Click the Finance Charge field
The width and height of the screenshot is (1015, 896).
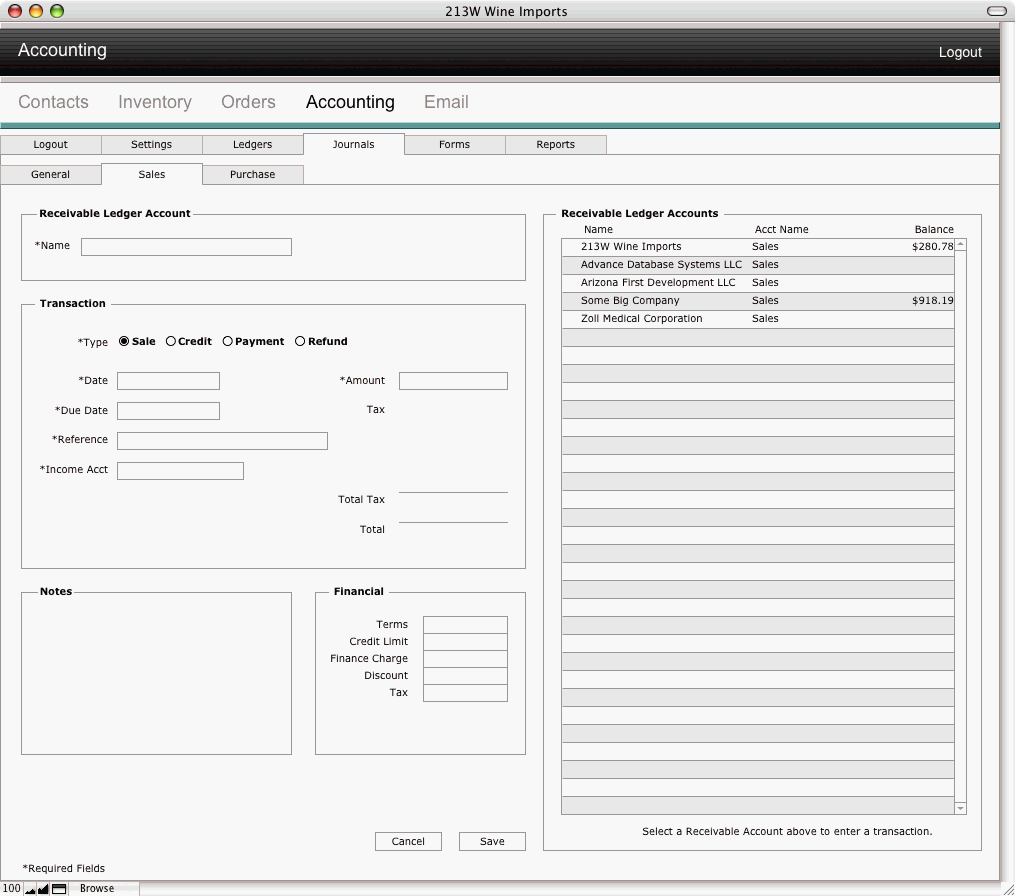click(465, 658)
